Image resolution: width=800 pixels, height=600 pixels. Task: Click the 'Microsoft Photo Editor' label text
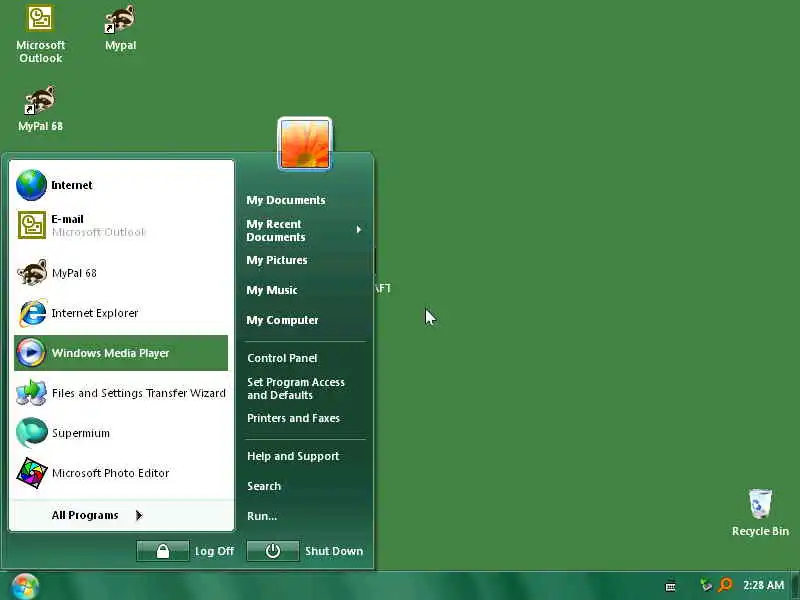110,473
